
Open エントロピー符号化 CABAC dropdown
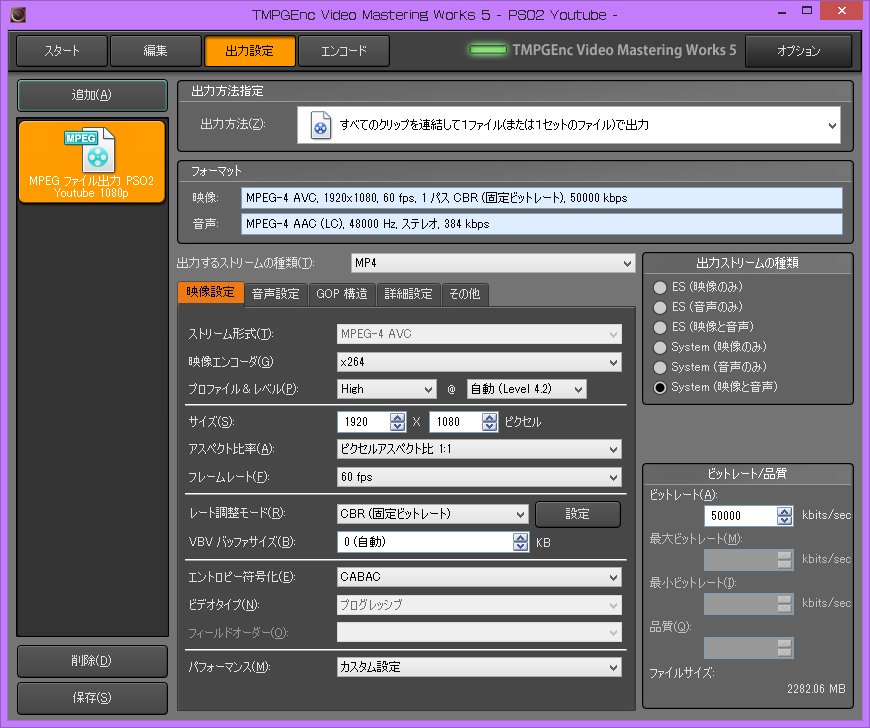point(479,577)
